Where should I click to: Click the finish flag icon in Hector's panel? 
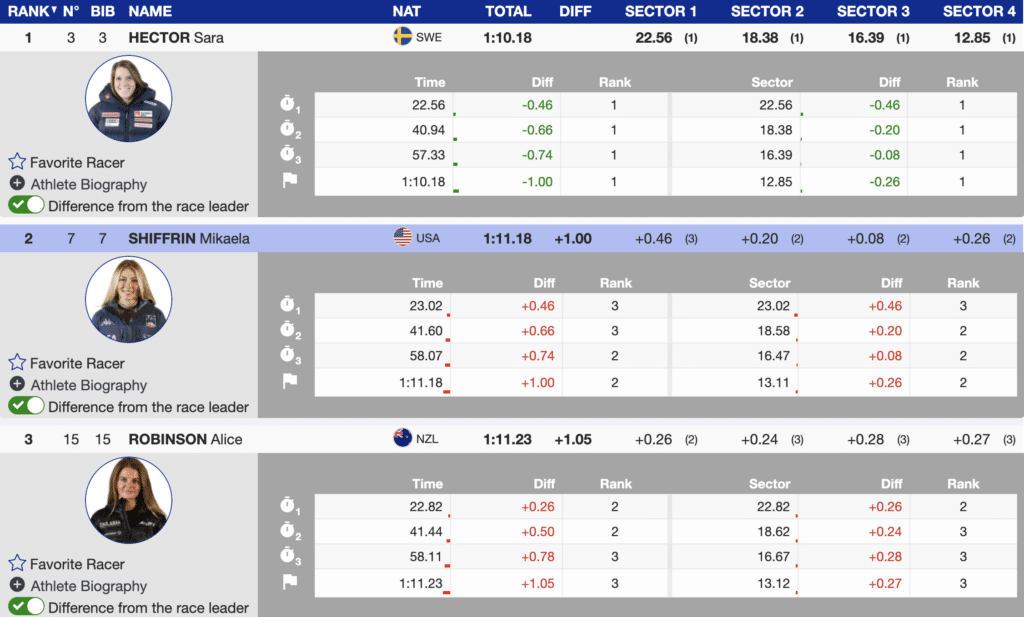point(290,181)
